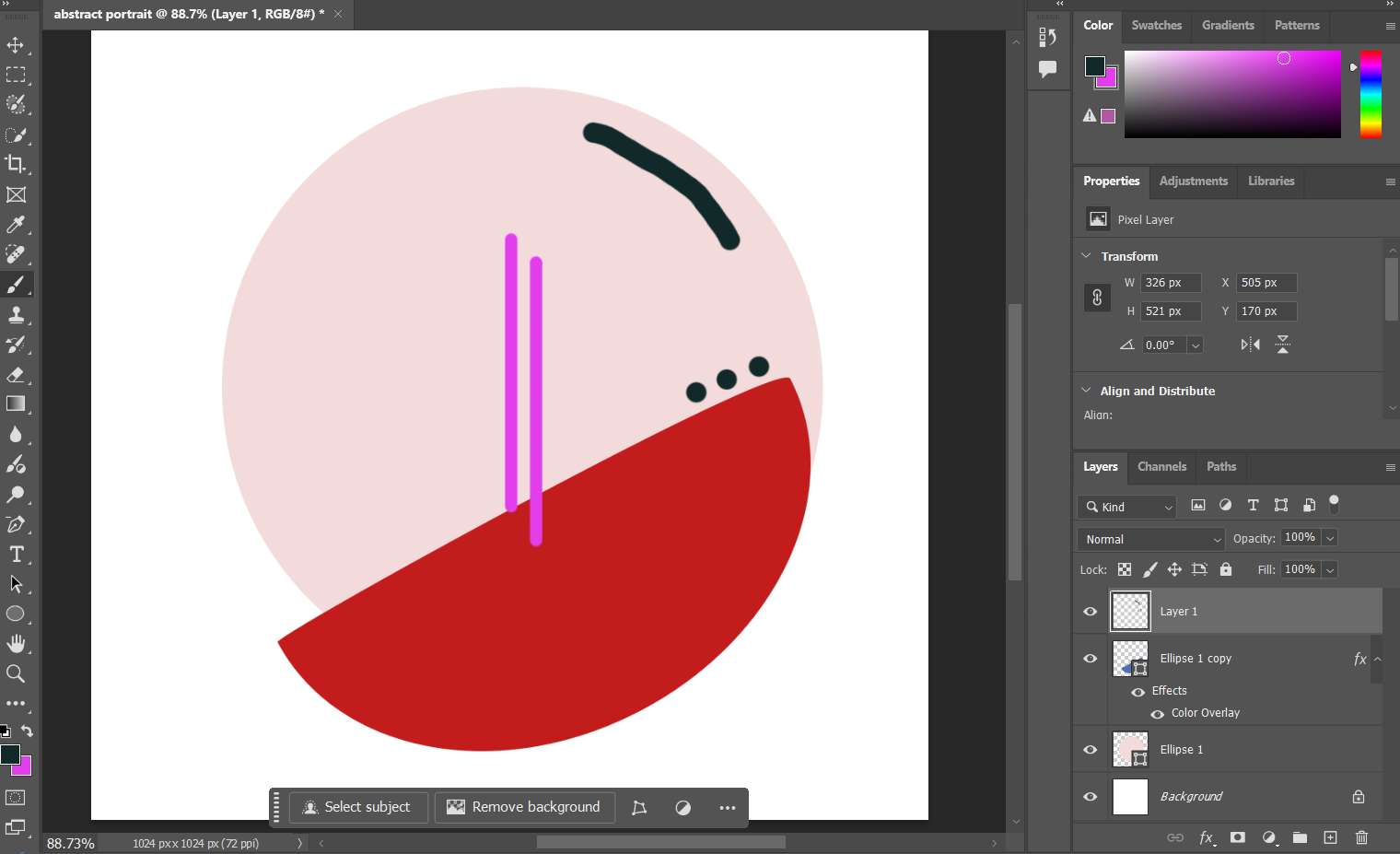The image size is (1400, 854).
Task: Click the Select subject button
Action: tap(358, 807)
